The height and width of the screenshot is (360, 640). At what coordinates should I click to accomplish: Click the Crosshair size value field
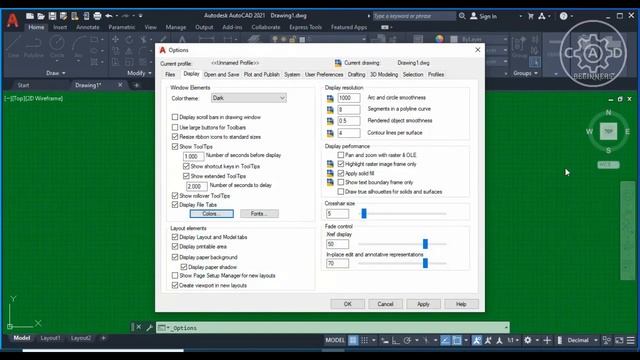coord(338,214)
